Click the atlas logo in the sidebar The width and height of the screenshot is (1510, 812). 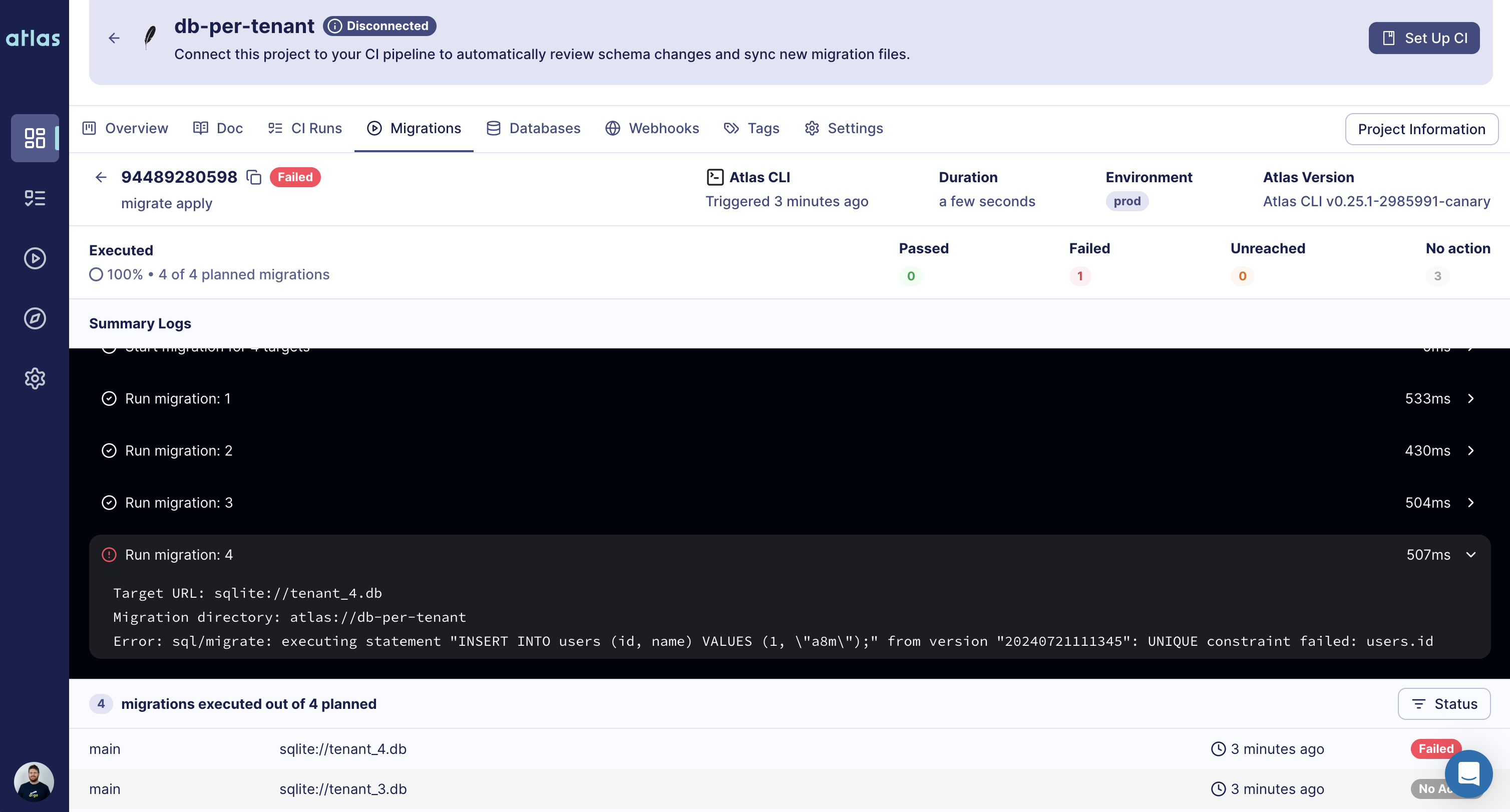pos(33,38)
